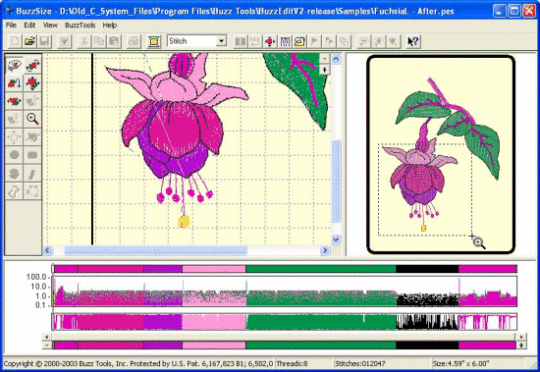Viewport: 540px width, 372px height.
Task: Click the Copy toolbar icon
Action: click(99, 41)
